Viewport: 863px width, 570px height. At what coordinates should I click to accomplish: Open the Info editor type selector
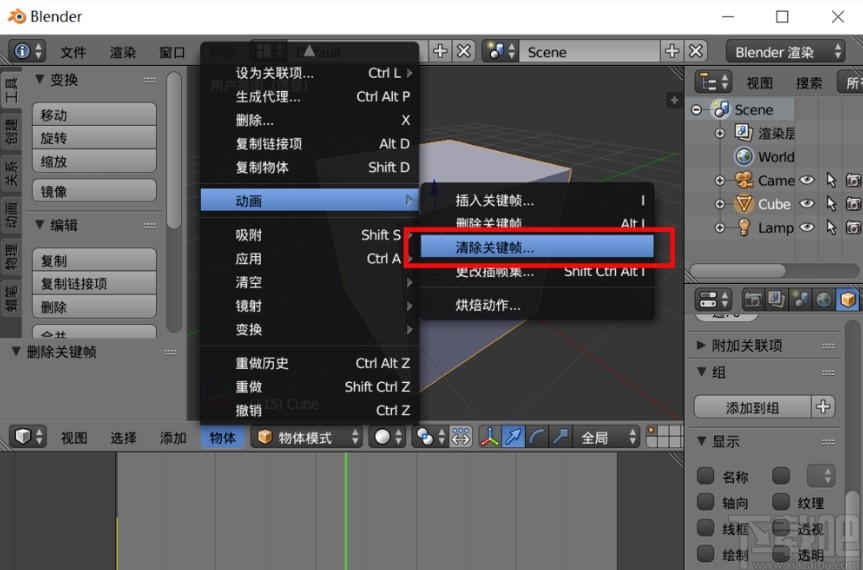[x=26, y=52]
